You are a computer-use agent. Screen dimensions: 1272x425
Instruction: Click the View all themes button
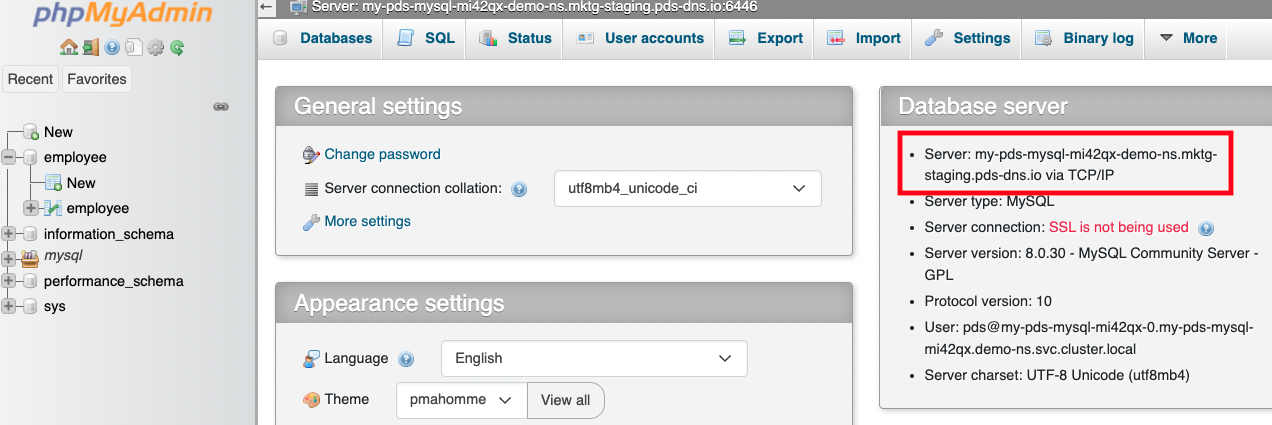[x=566, y=400]
